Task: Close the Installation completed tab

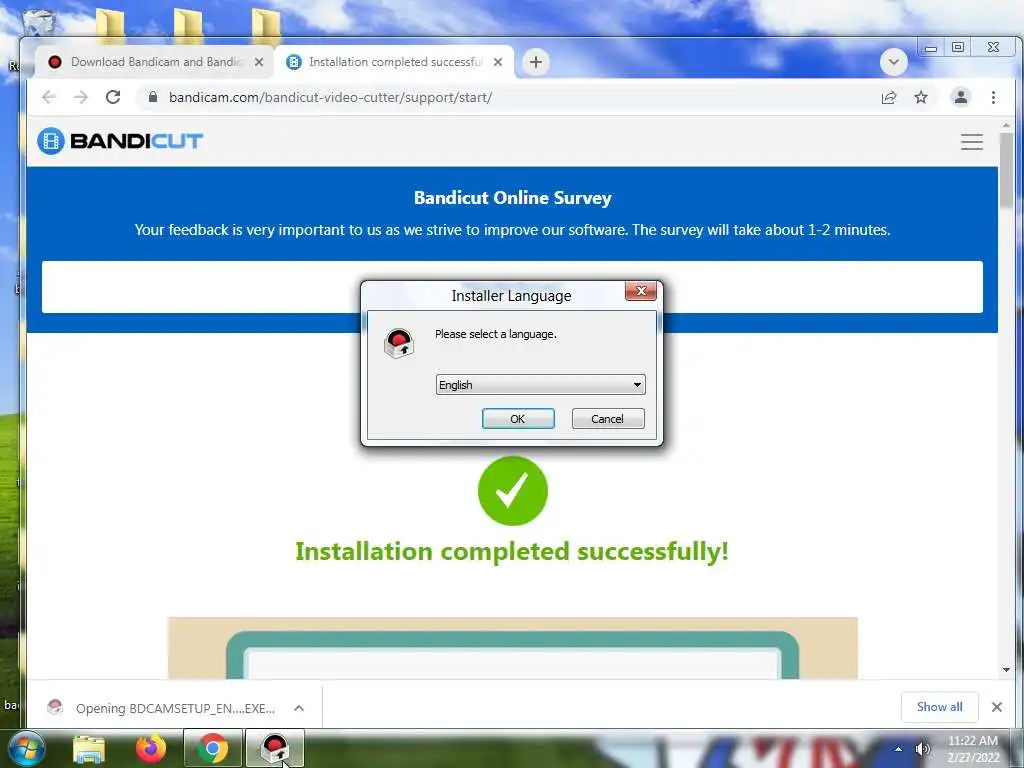Action: (498, 62)
